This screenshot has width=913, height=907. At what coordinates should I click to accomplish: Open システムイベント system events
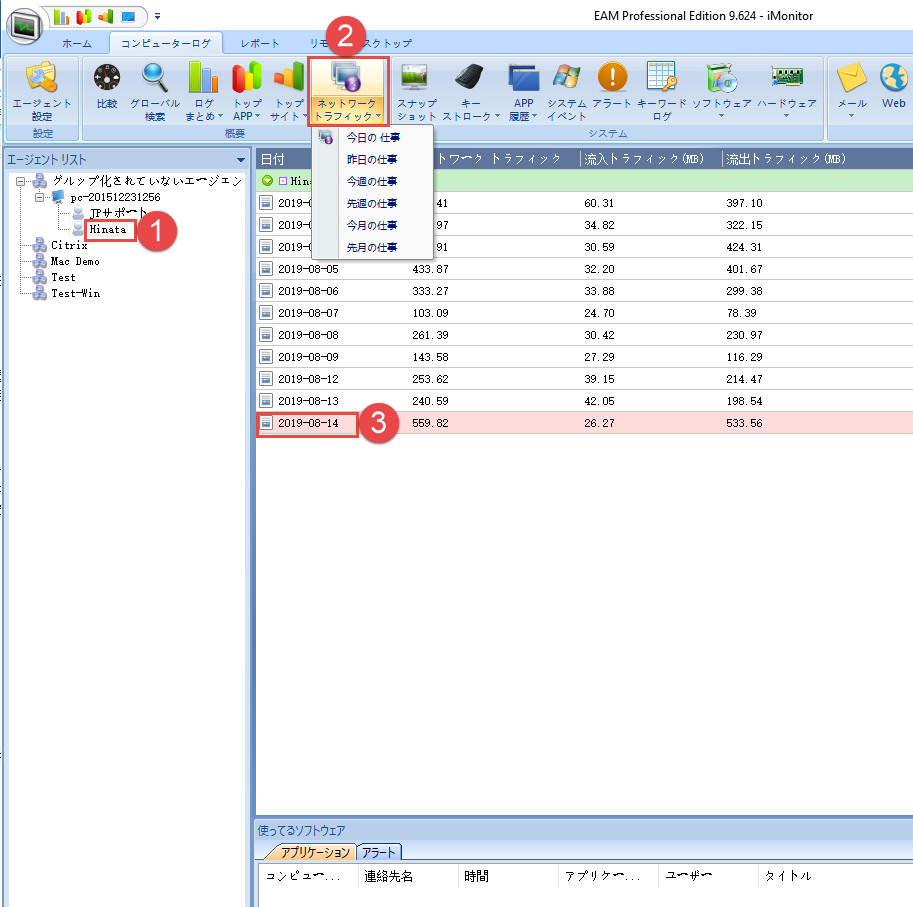click(x=567, y=91)
